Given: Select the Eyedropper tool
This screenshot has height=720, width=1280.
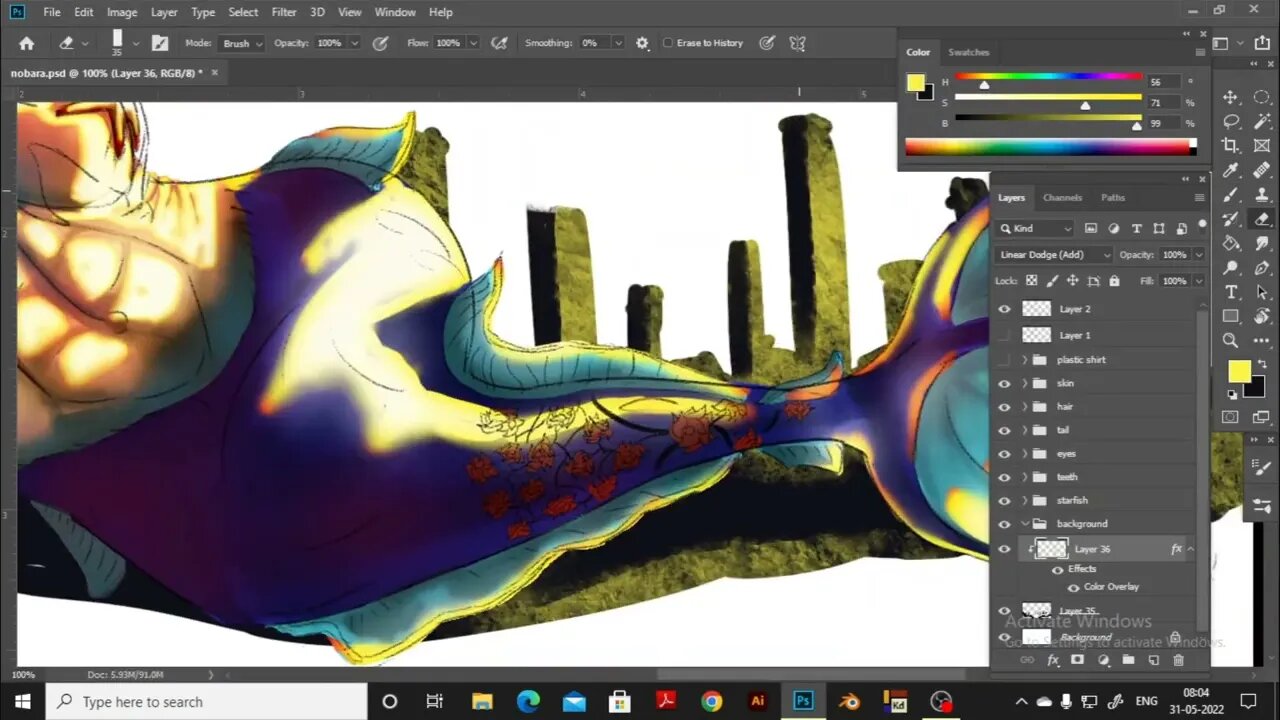Looking at the screenshot, I should tap(1231, 171).
